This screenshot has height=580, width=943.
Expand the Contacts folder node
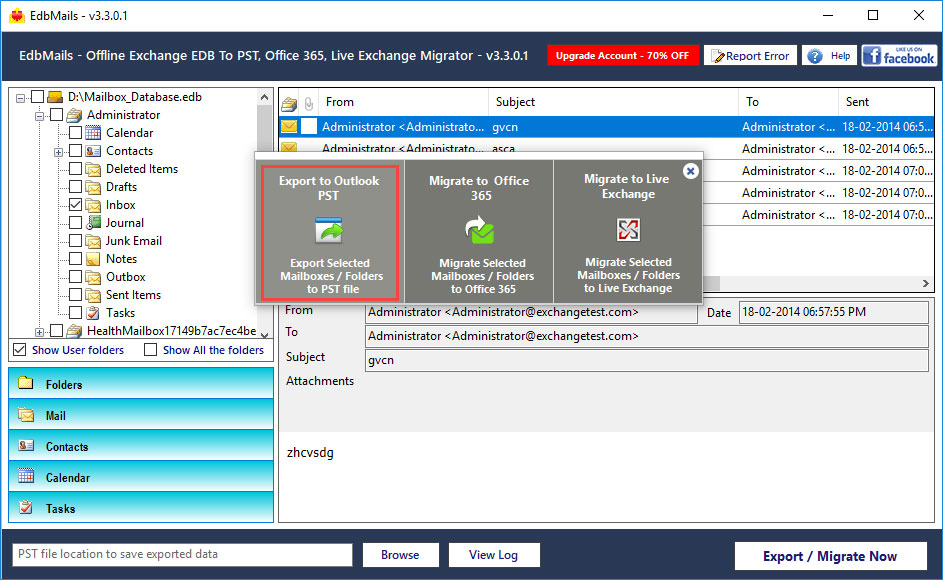point(58,152)
